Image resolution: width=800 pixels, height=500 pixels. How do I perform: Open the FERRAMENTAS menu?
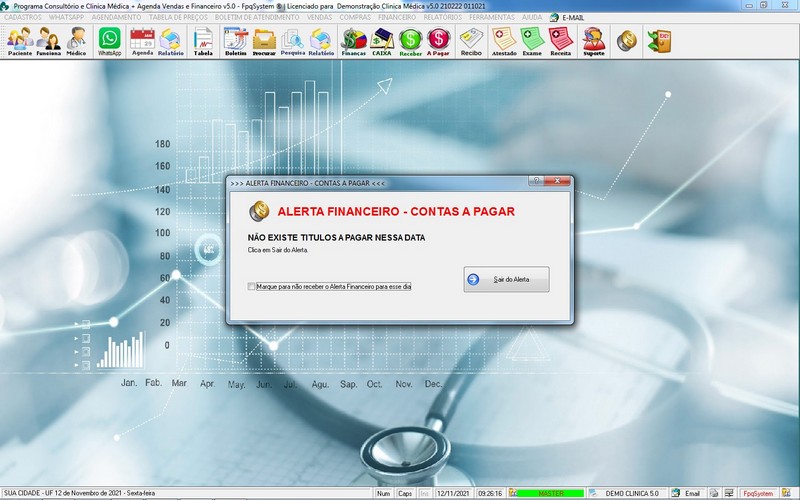pyautogui.click(x=492, y=17)
